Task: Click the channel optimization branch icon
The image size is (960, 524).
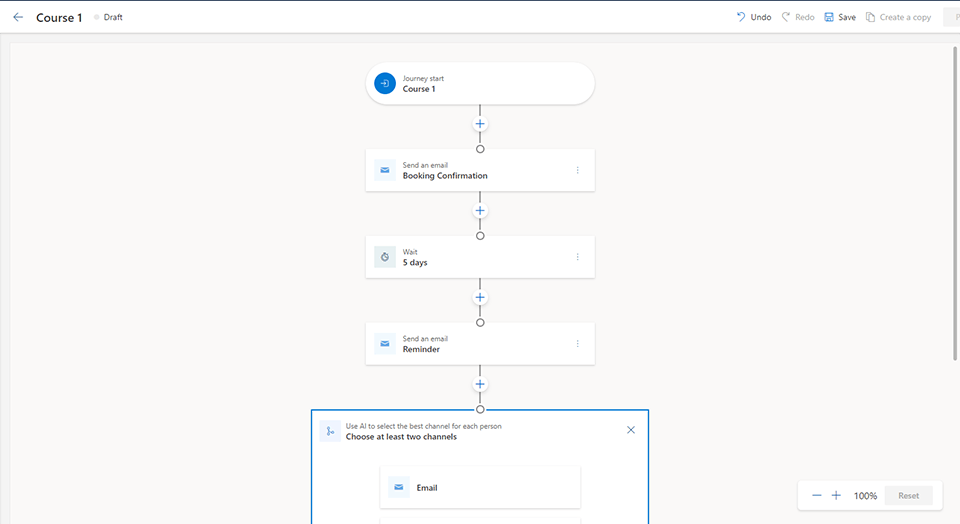Action: [x=330, y=431]
